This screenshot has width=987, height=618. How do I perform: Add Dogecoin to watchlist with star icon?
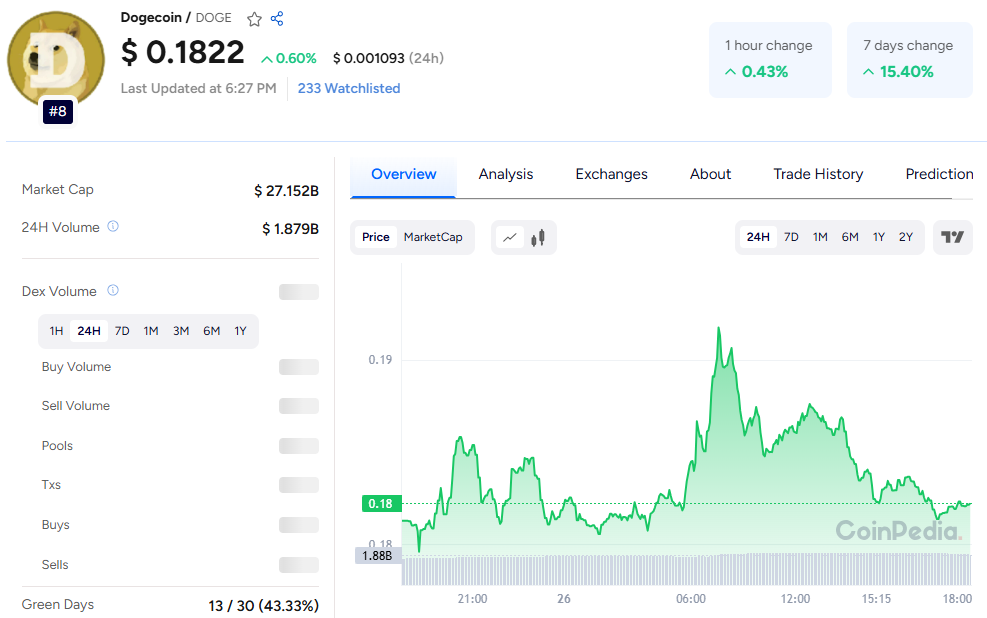point(254,19)
